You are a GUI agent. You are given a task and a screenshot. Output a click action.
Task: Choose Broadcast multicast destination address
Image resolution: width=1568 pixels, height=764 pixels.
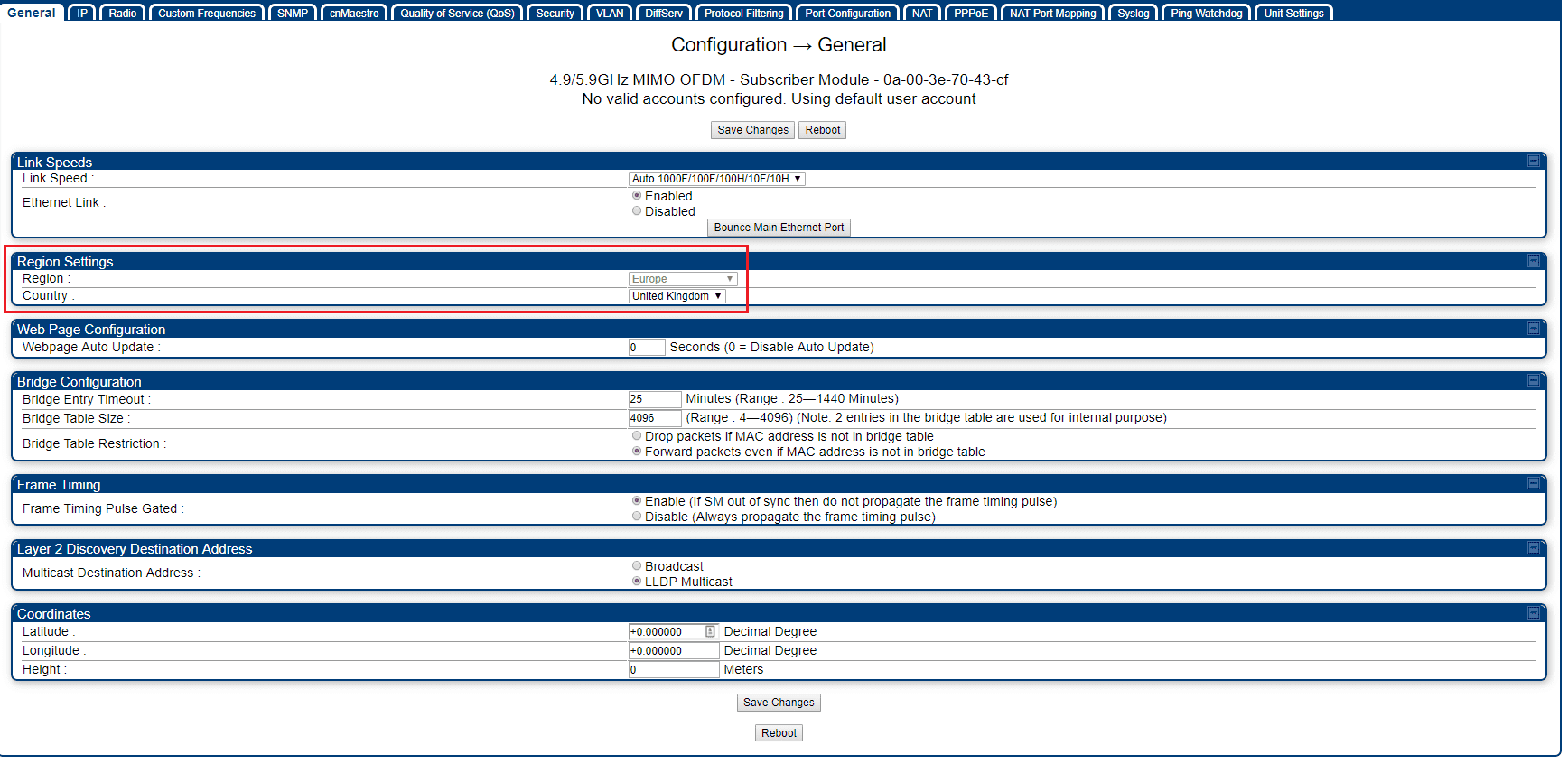(637, 566)
